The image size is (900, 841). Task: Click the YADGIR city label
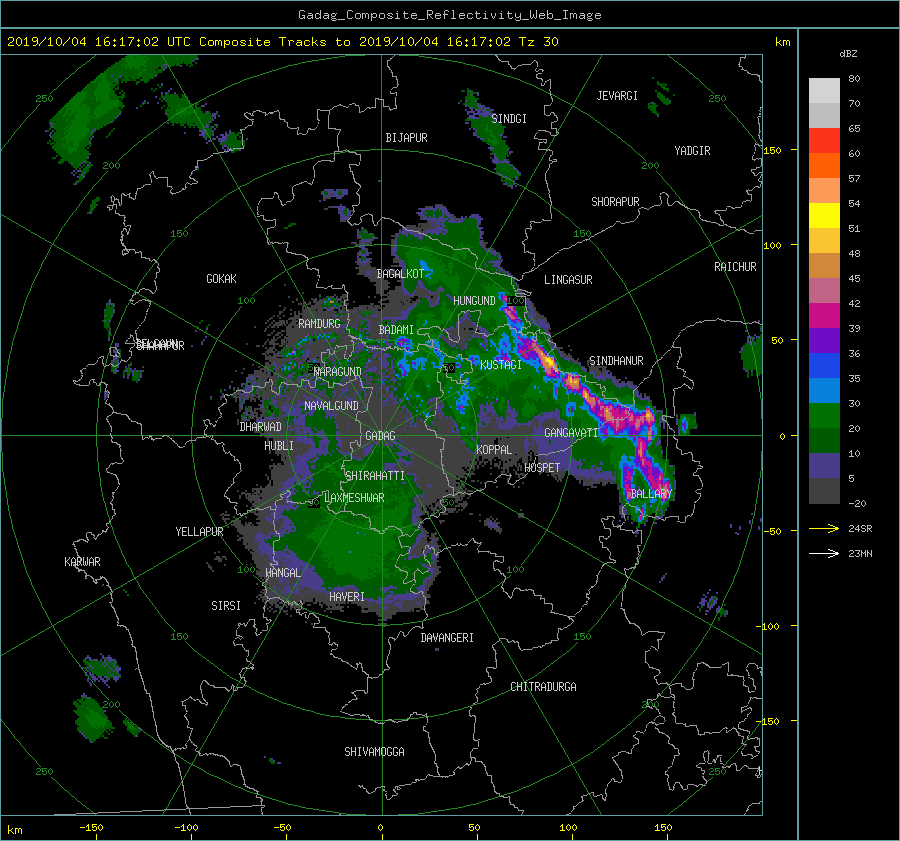692,151
